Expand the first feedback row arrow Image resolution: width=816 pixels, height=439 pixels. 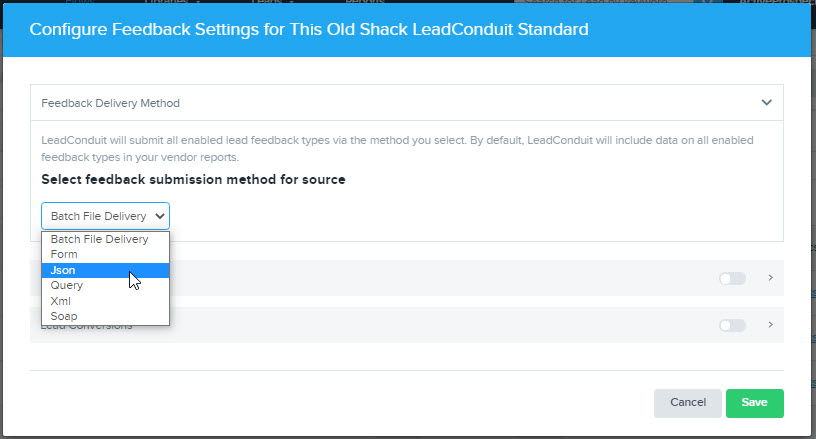771,278
